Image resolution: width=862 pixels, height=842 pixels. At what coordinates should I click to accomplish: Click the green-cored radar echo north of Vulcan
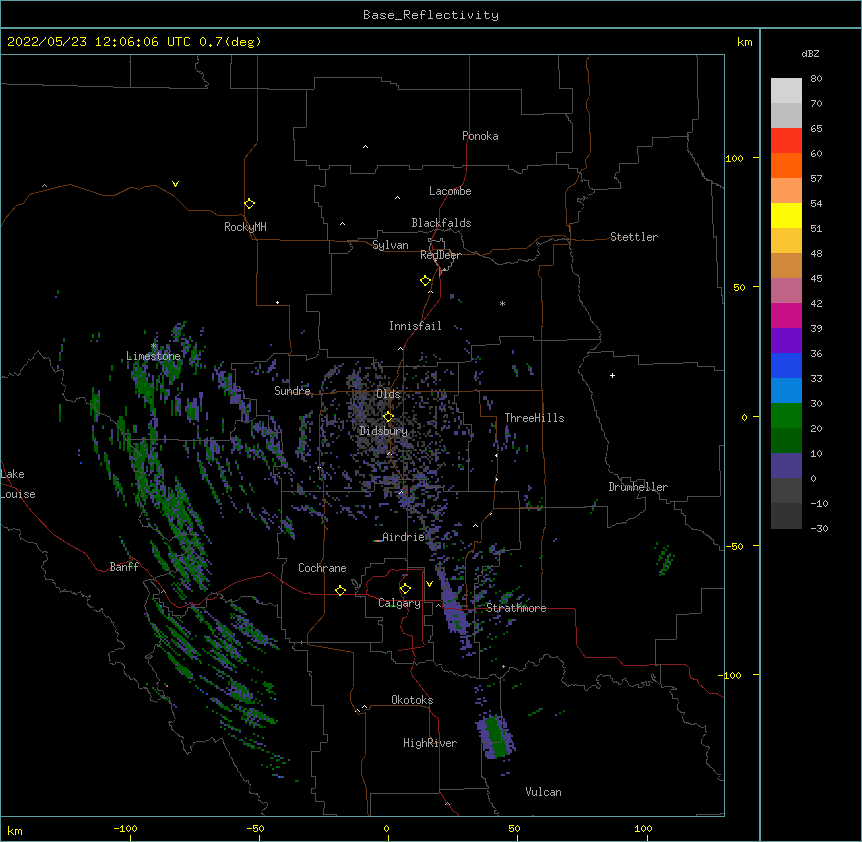pyautogui.click(x=496, y=737)
